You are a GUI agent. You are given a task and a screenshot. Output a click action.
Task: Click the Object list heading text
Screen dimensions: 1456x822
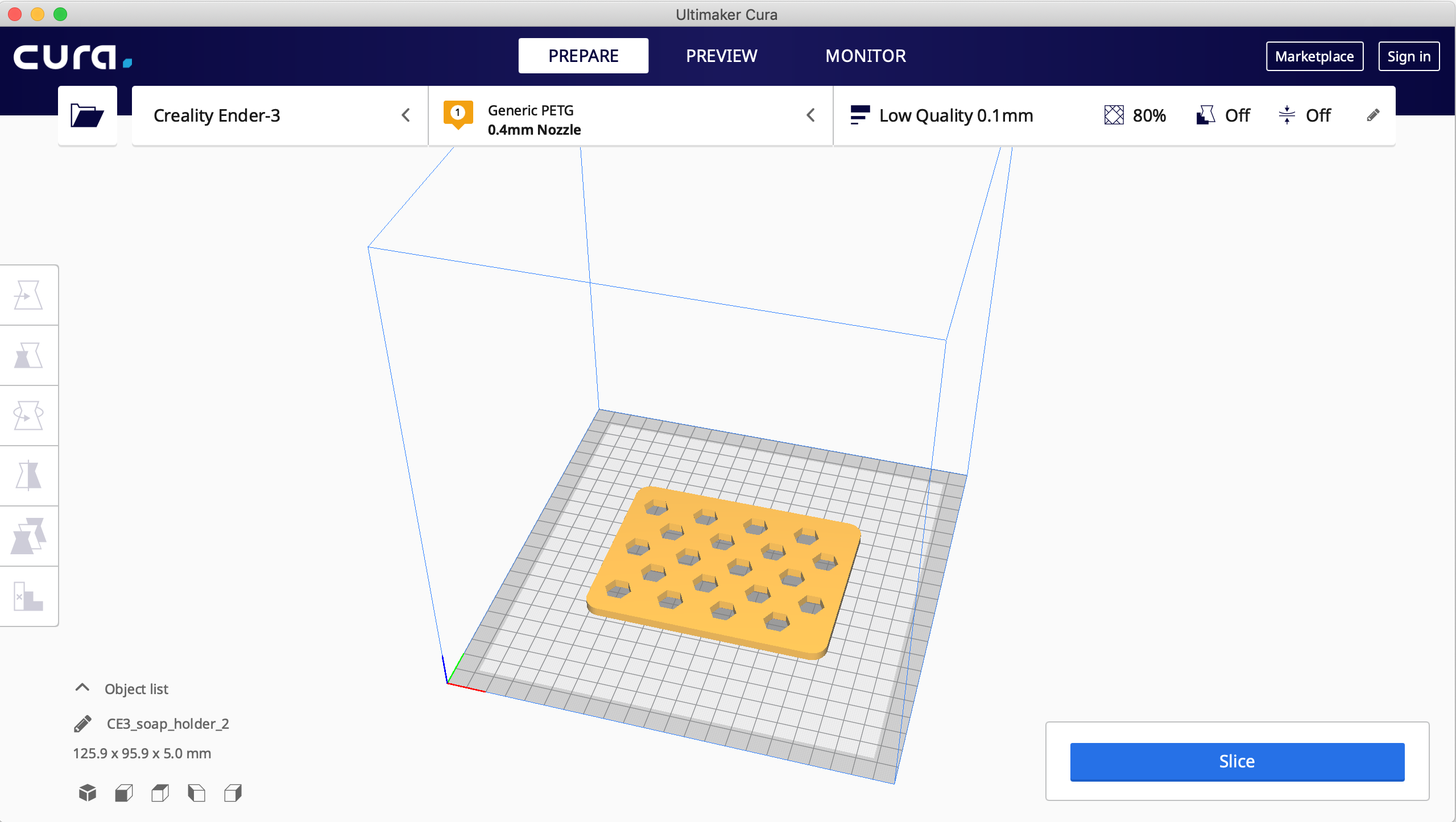136,689
